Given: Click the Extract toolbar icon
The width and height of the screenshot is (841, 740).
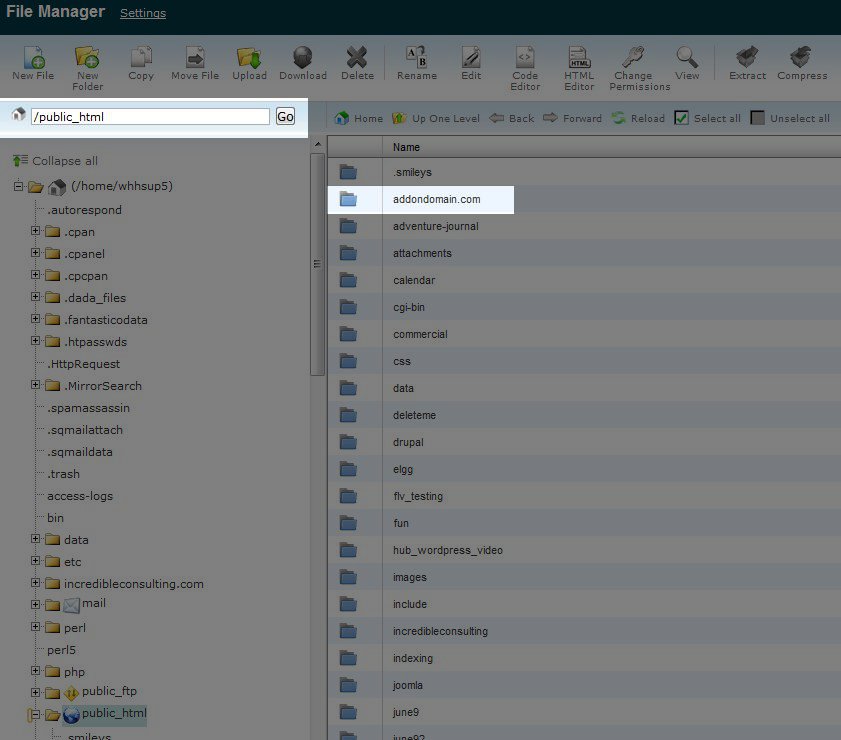Looking at the screenshot, I should (x=747, y=58).
